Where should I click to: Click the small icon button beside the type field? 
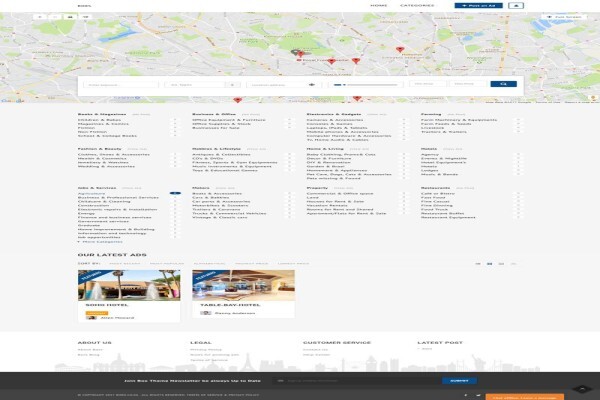click(x=233, y=85)
